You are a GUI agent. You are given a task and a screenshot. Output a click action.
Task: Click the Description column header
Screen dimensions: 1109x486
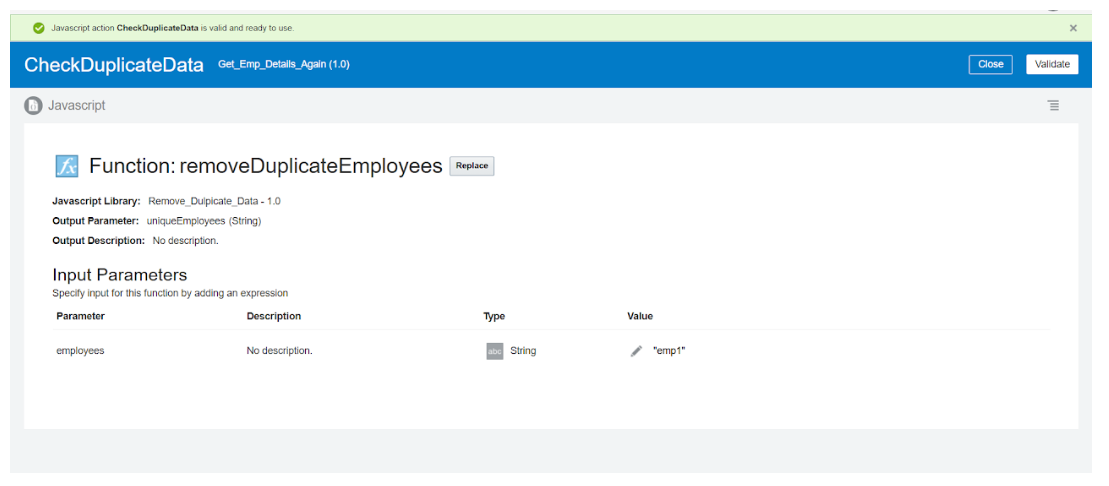point(273,316)
